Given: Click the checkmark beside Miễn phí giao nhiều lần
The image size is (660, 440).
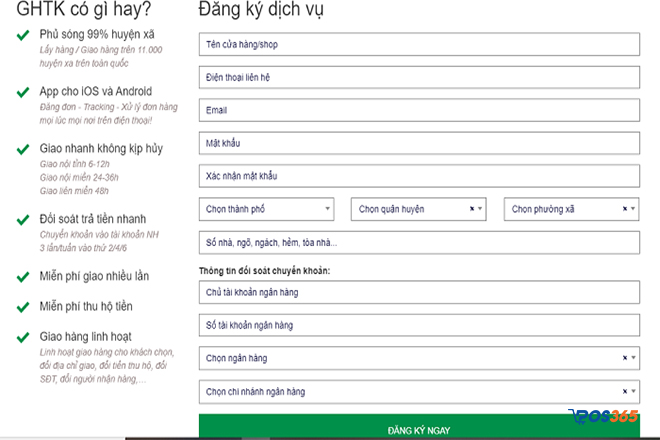Looking at the screenshot, I should (22, 276).
